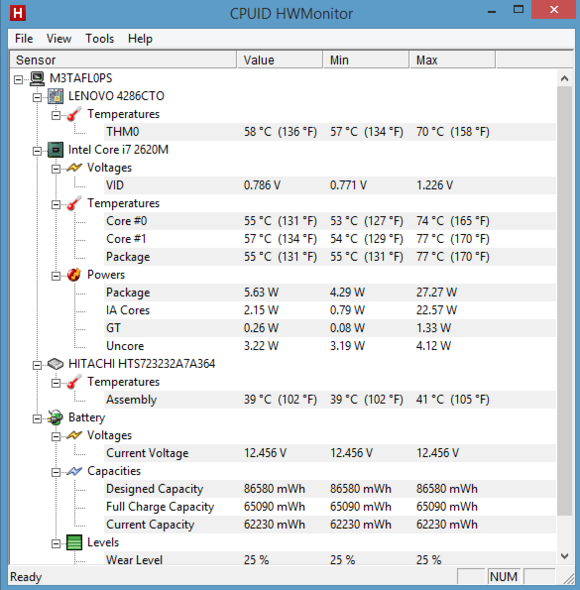Close the HWMonitor window
The image size is (580, 590).
pyautogui.click(x=554, y=9)
